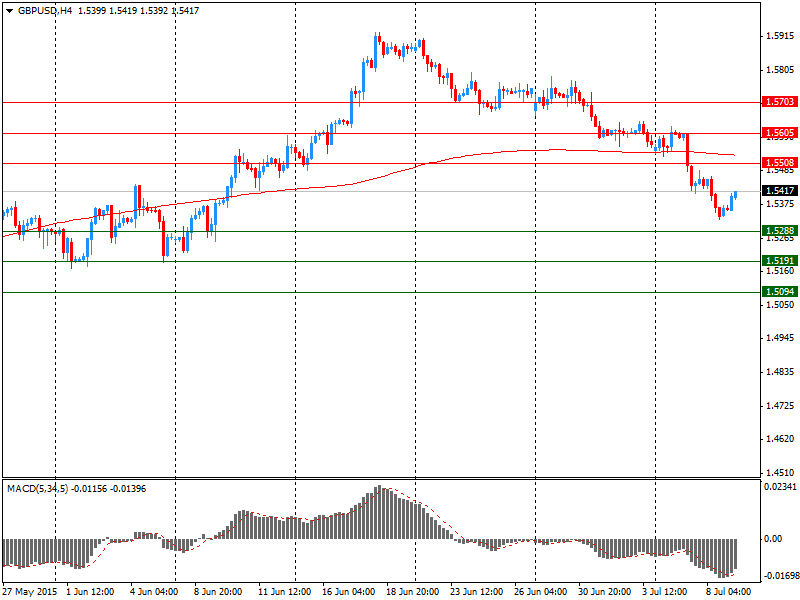The image size is (800, 600).
Task: Select the 1.5508 red resistance price label
Action: coord(780,163)
